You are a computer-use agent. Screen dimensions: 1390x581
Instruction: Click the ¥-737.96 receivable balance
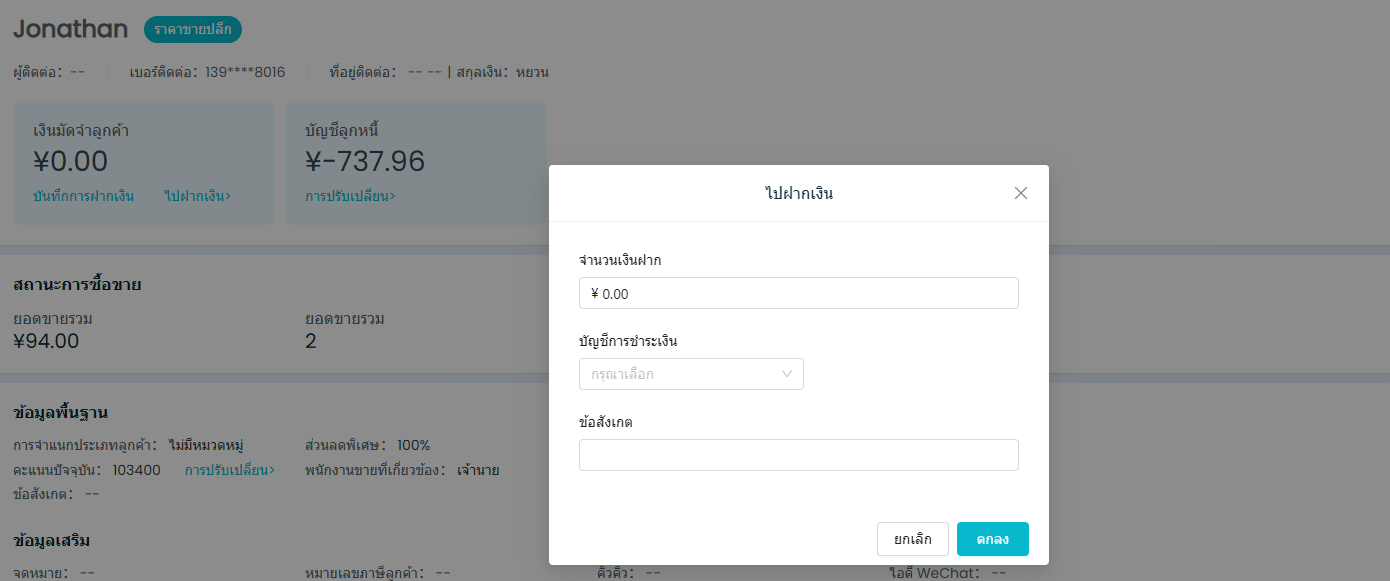pos(365,161)
